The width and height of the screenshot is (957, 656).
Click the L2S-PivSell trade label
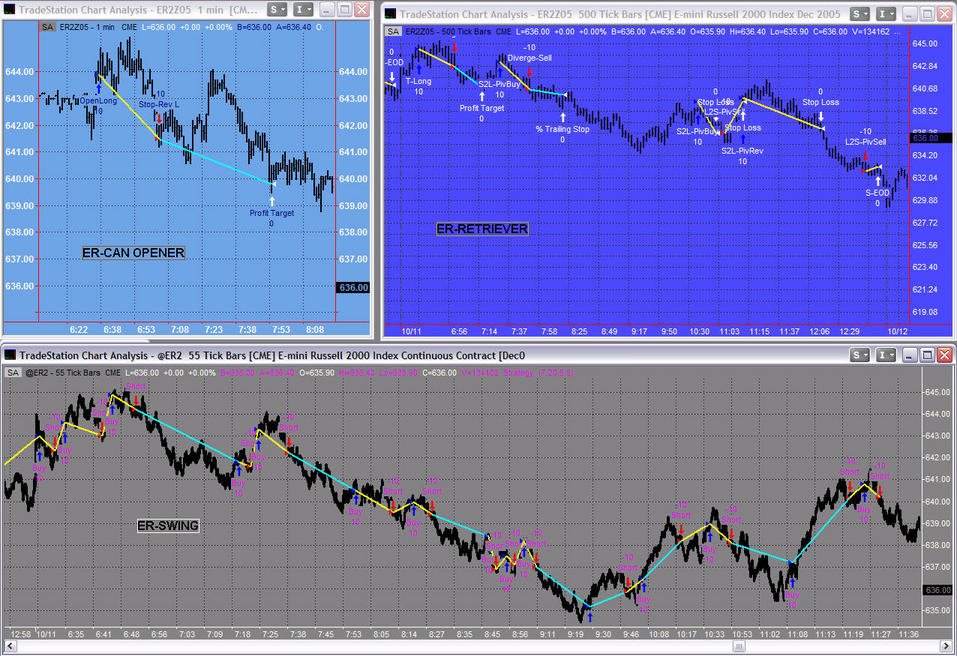865,142
